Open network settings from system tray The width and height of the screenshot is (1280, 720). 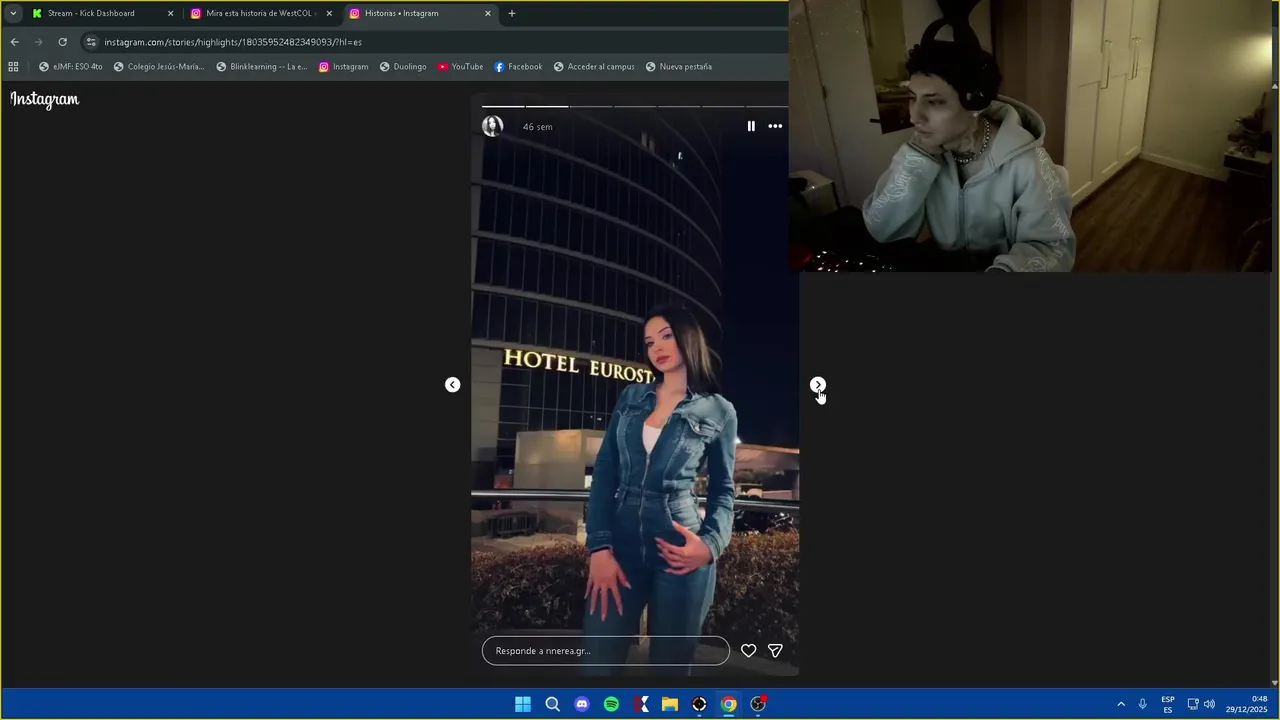1192,704
